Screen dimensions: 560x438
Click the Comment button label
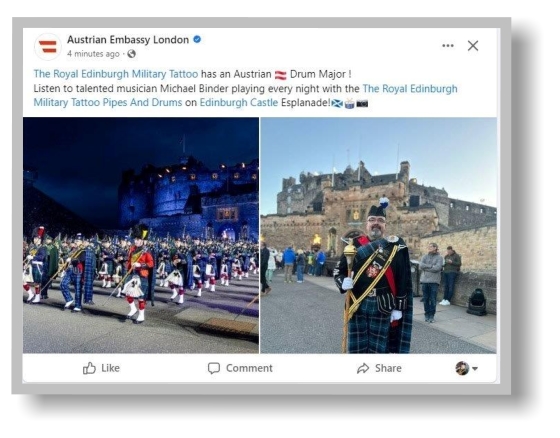[x=249, y=368]
